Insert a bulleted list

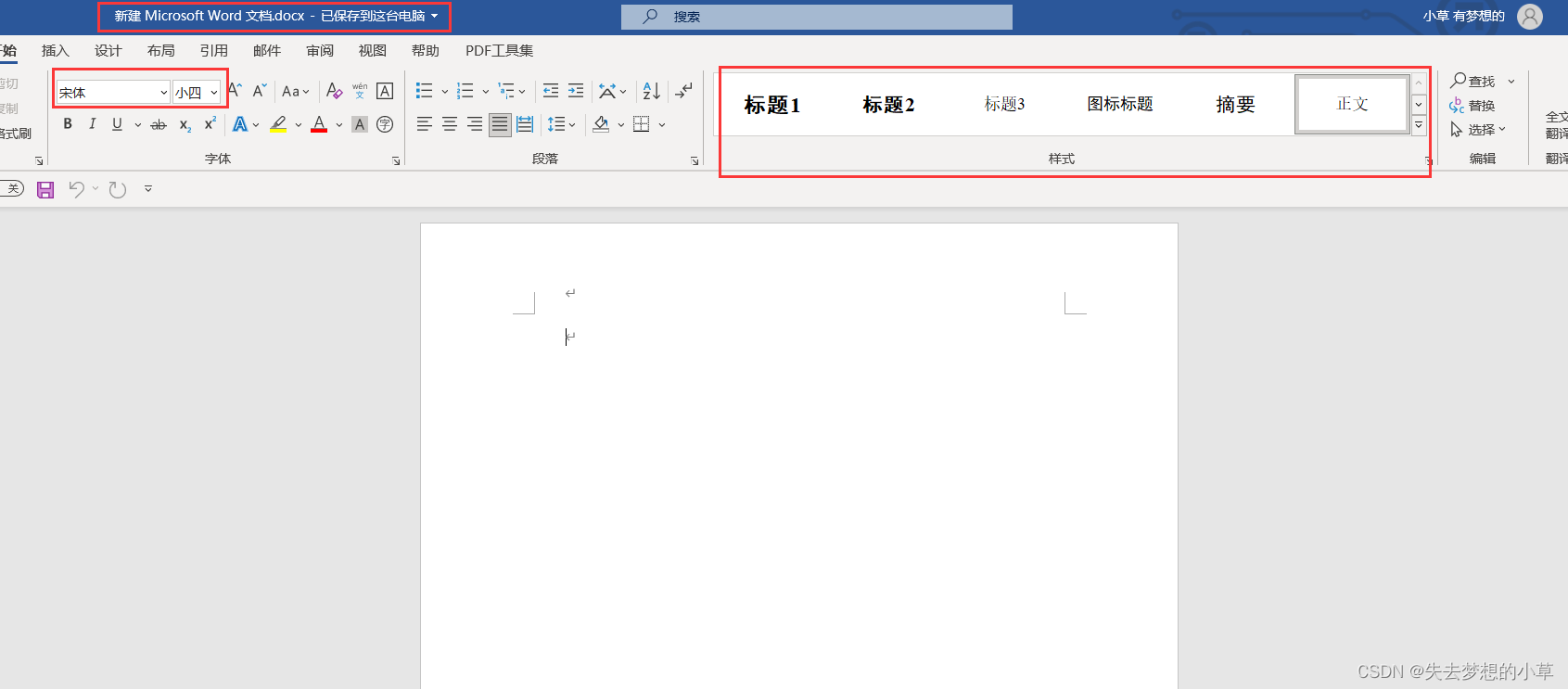pos(425,91)
